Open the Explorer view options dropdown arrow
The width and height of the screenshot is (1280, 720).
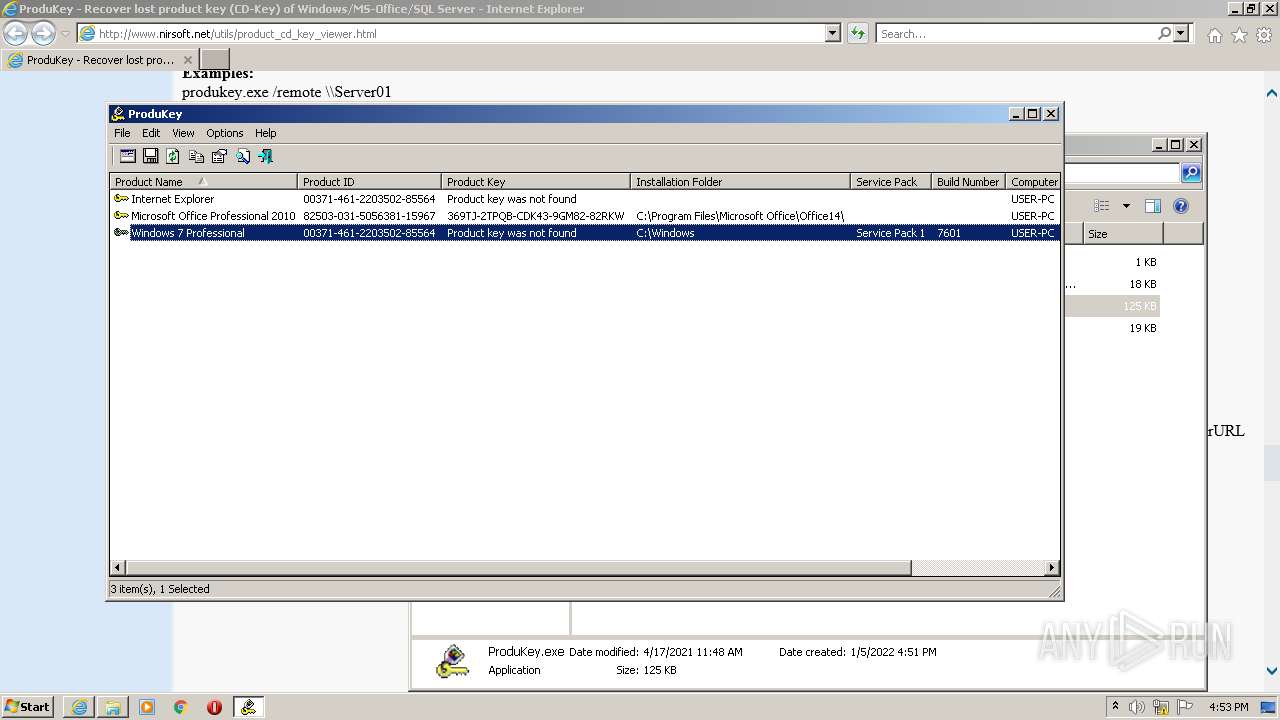(1126, 206)
